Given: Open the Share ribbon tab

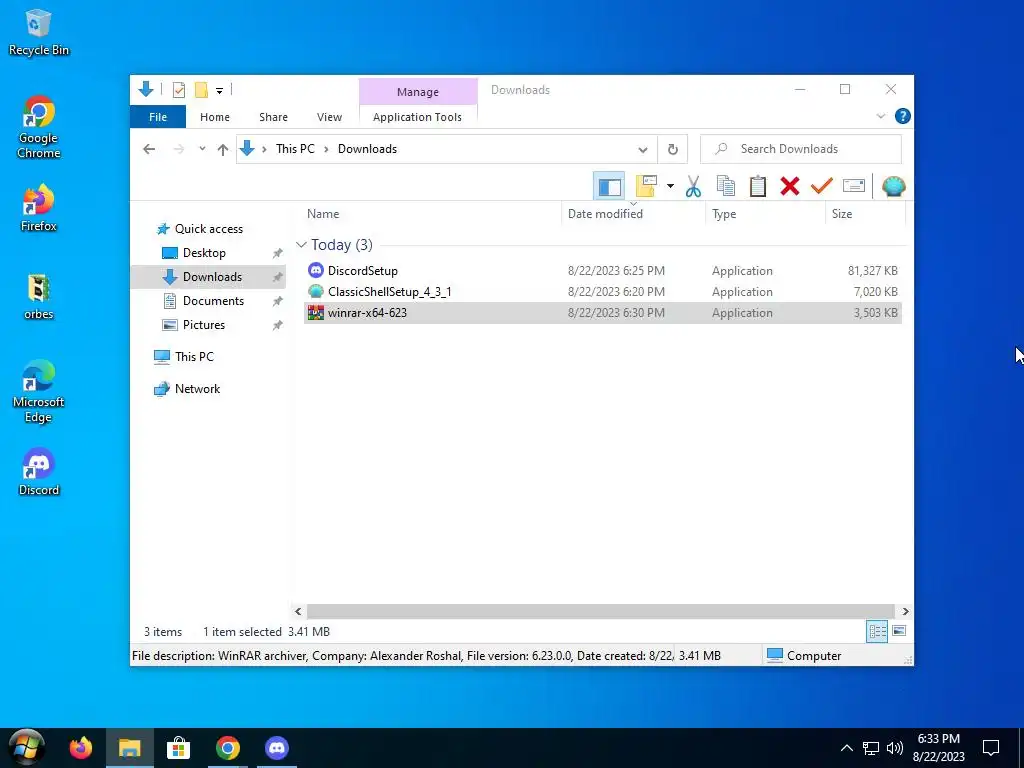Looking at the screenshot, I should point(273,117).
